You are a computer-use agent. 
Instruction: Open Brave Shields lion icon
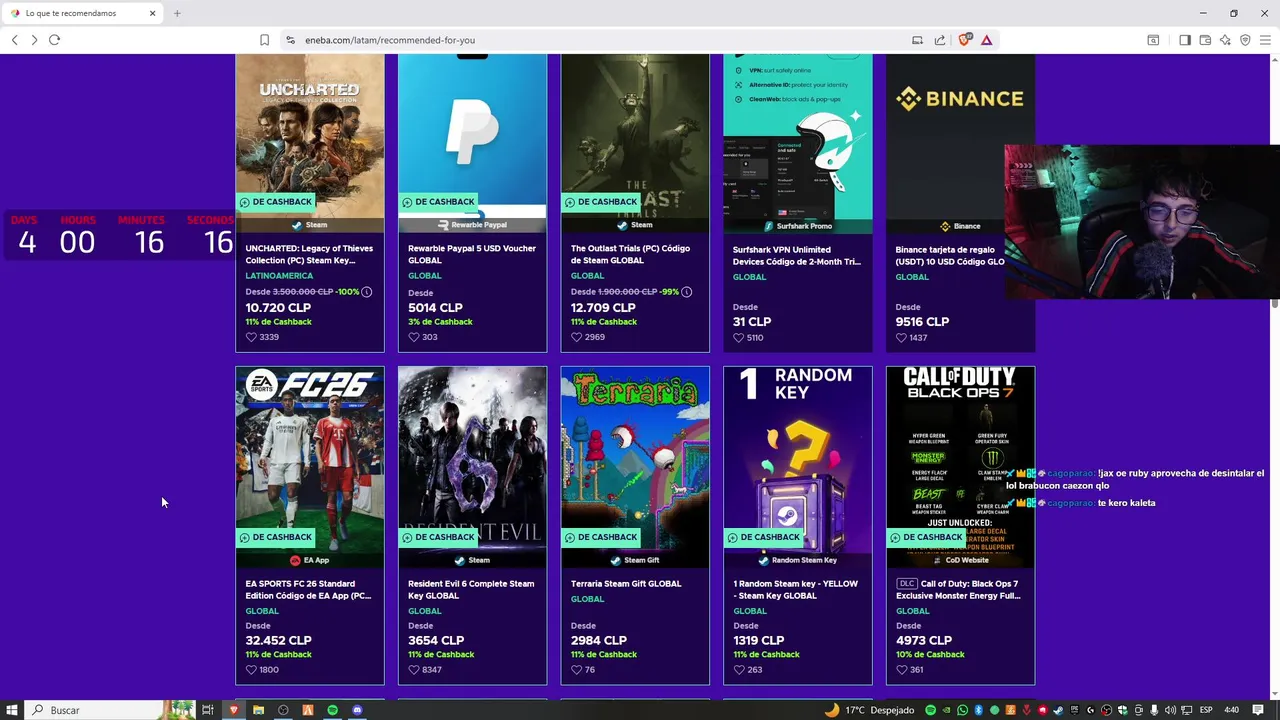point(964,40)
